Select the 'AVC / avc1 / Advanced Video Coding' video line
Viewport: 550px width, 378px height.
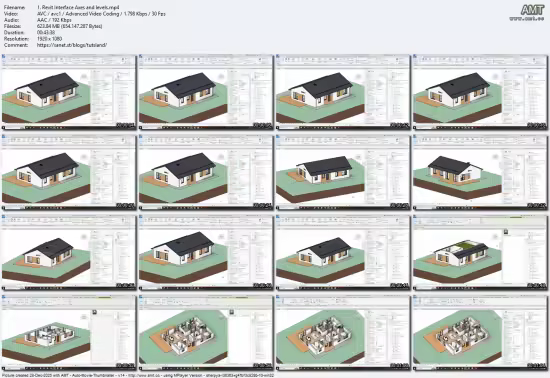click(x=101, y=14)
